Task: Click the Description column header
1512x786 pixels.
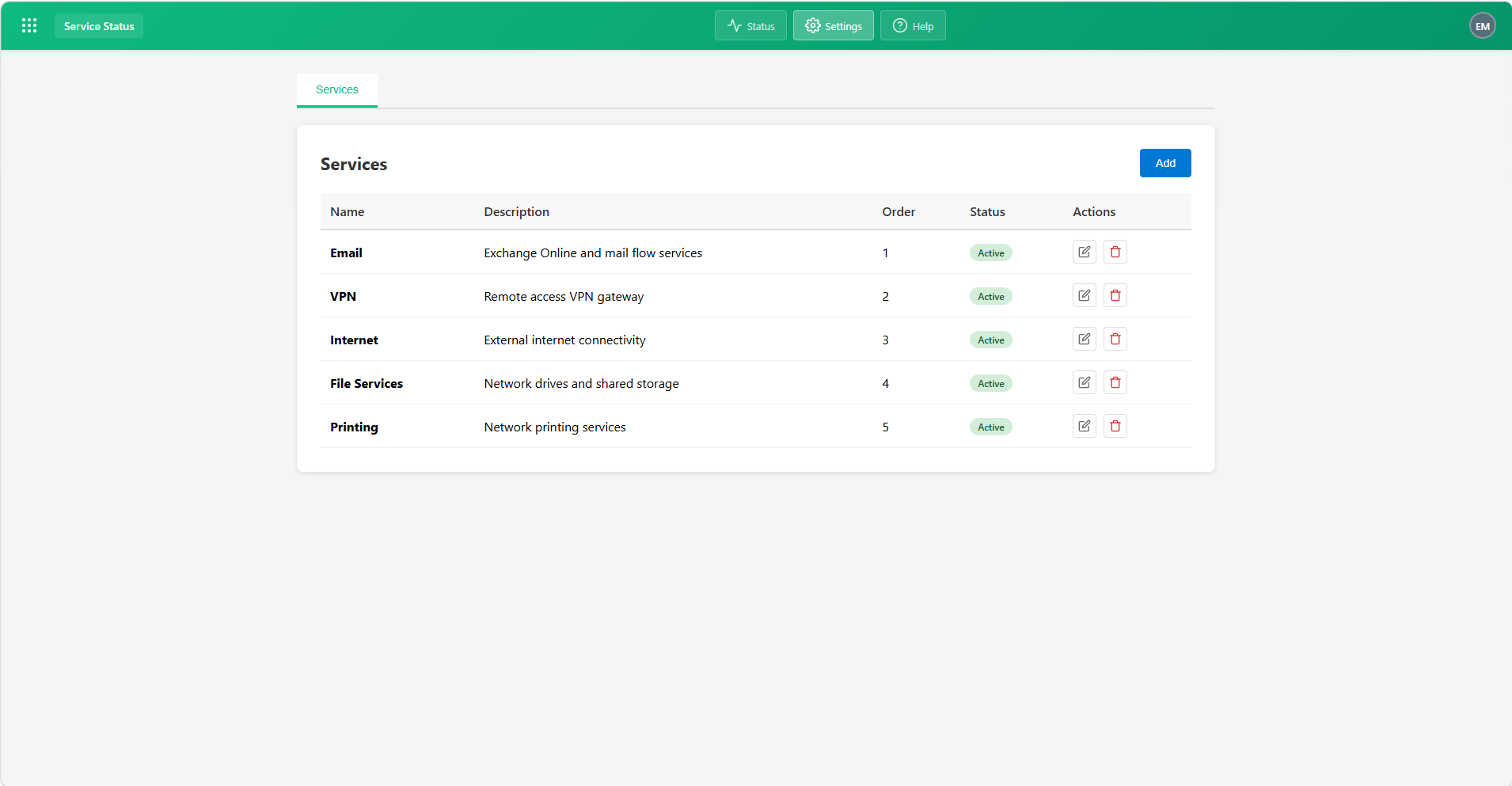Action: tap(516, 211)
